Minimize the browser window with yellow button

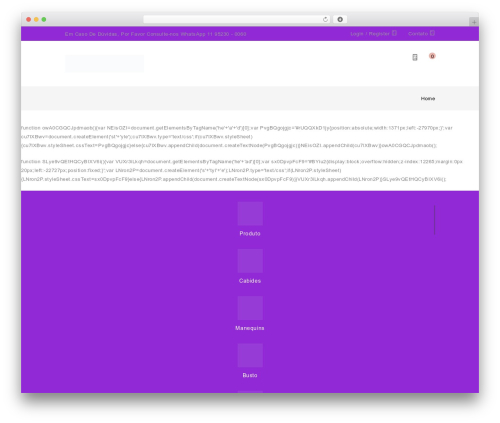coord(36,20)
